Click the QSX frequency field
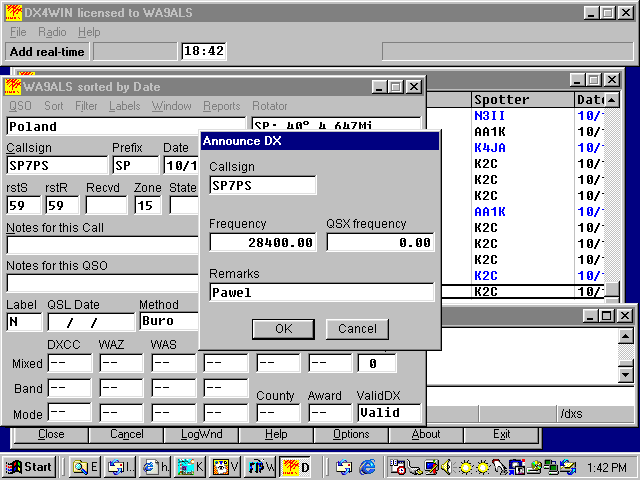The image size is (640, 480). tap(380, 242)
